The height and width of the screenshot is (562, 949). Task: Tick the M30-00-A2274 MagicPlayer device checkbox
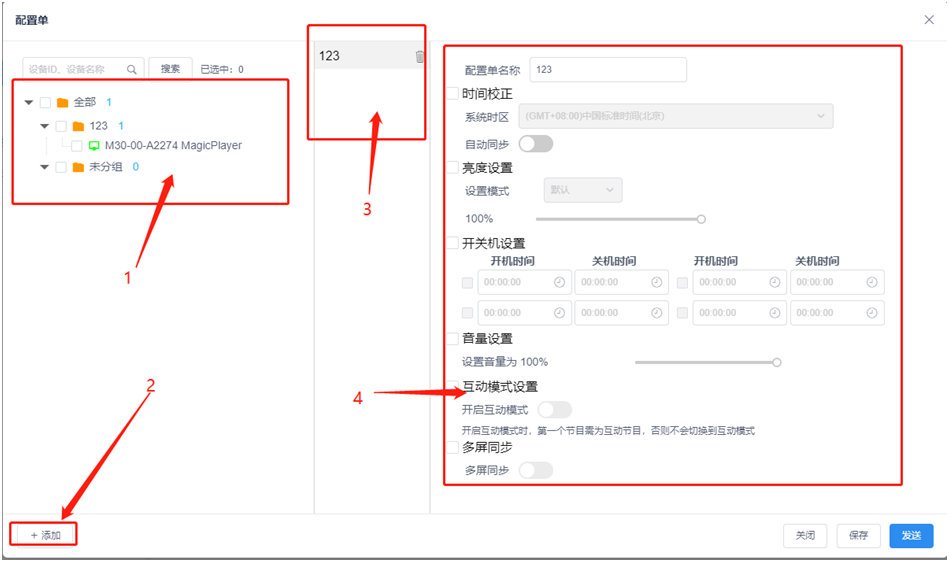[77, 146]
